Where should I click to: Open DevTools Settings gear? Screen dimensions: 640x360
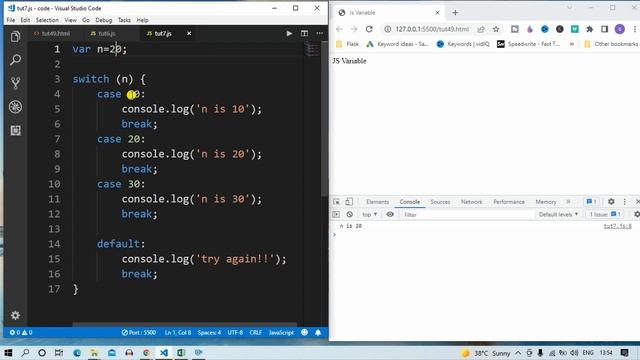tap(611, 202)
